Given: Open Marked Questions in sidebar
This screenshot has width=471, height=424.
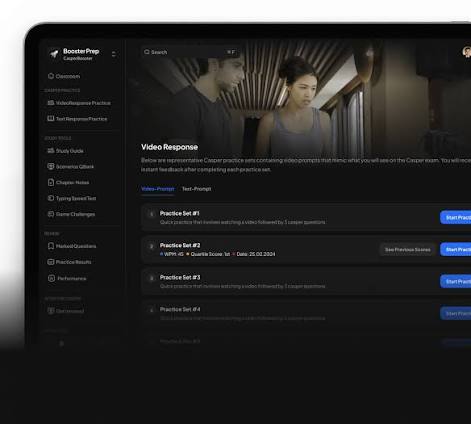Looking at the screenshot, I should pyautogui.click(x=72, y=246).
